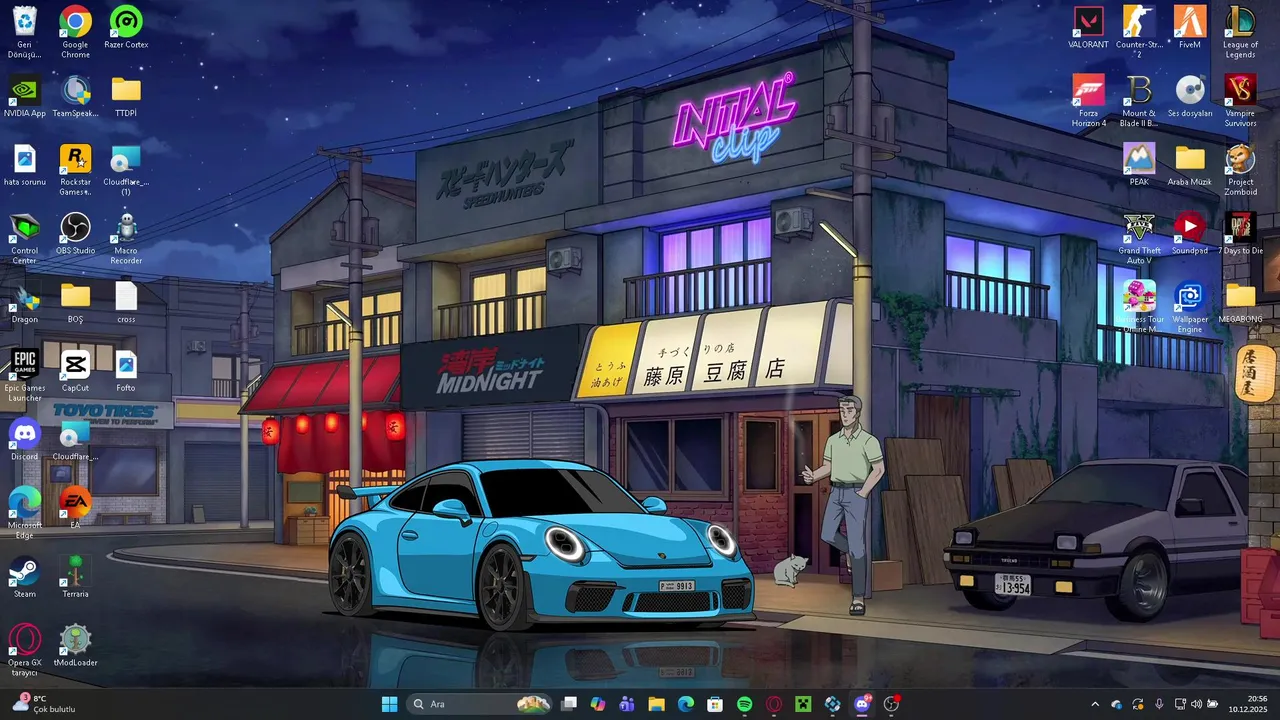Expand the hidden system tray icons chevron

click(1095, 704)
